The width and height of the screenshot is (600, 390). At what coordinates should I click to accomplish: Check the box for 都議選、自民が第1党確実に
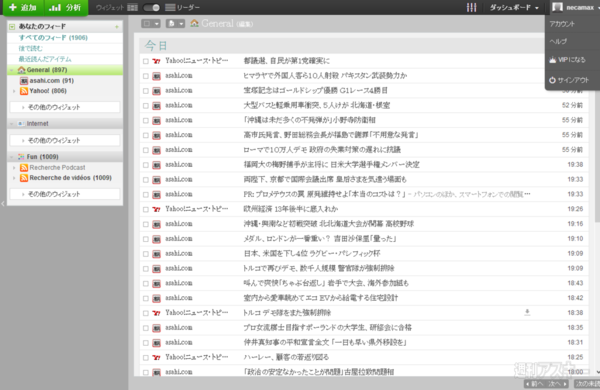[145, 61]
